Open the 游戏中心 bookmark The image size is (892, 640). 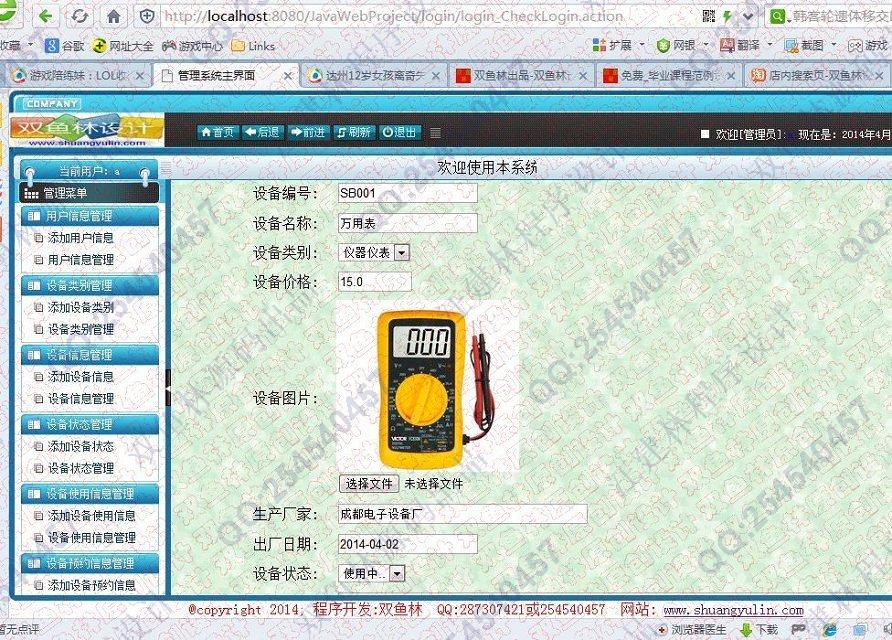tap(192, 46)
